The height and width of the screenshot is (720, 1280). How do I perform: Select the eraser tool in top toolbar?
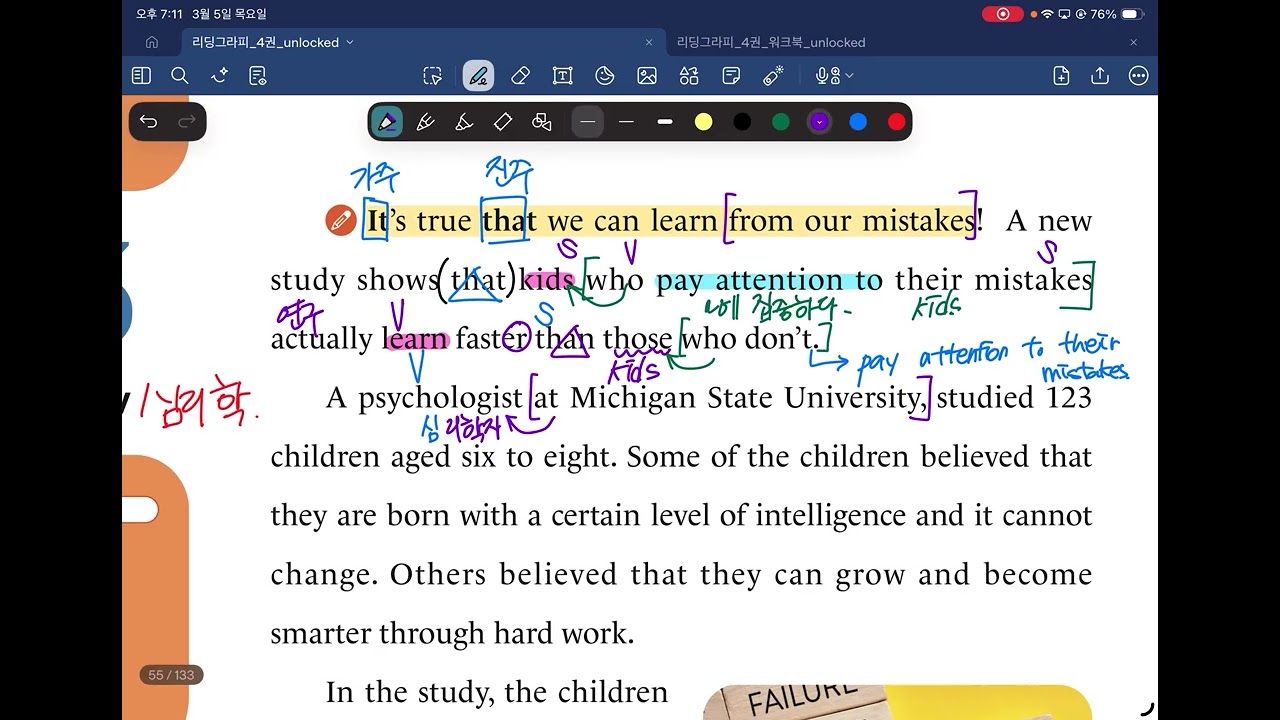520,76
